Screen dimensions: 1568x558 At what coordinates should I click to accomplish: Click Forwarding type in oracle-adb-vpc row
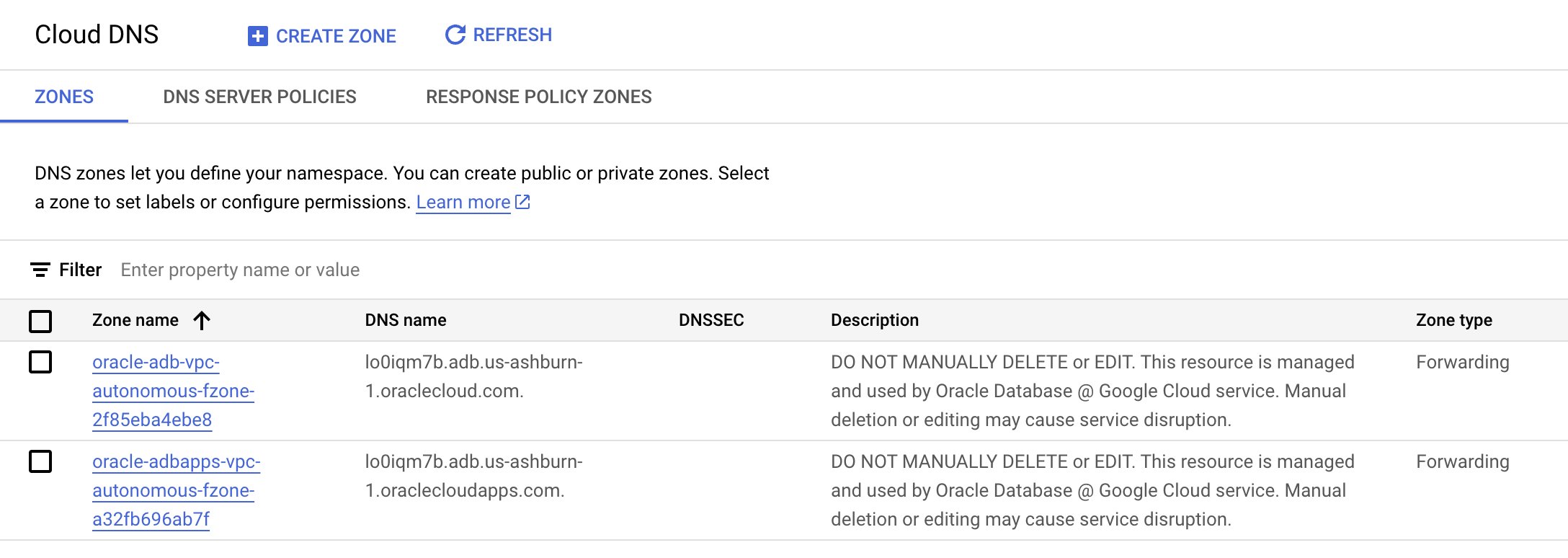1463,362
